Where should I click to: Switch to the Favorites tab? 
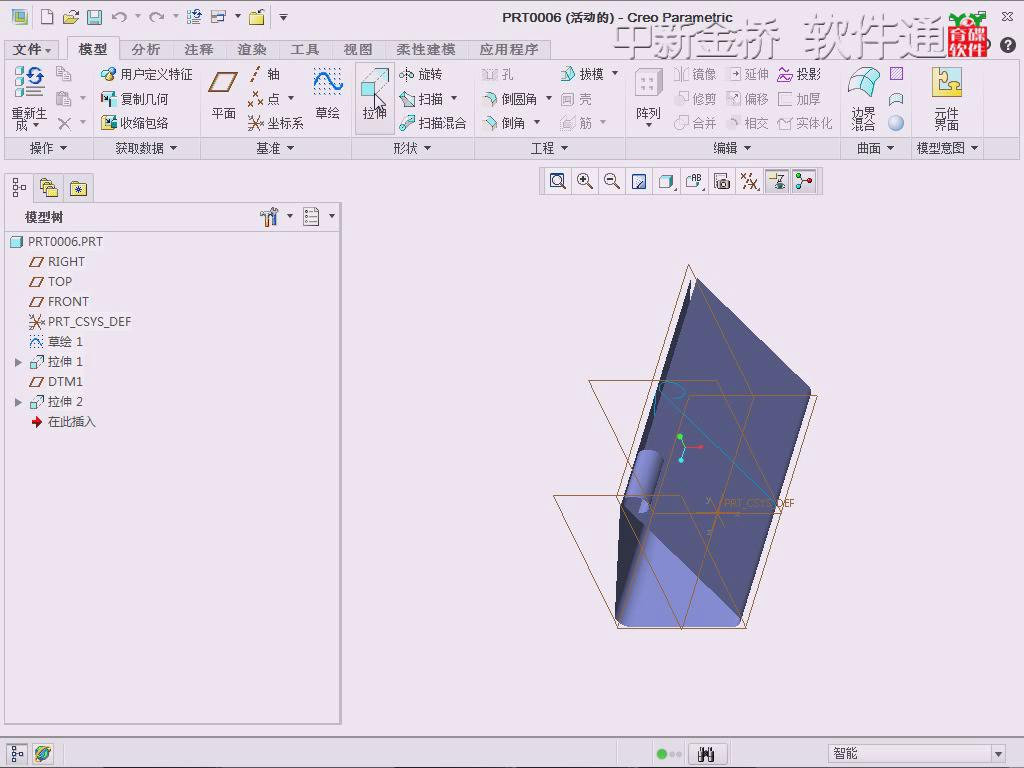tap(78, 189)
